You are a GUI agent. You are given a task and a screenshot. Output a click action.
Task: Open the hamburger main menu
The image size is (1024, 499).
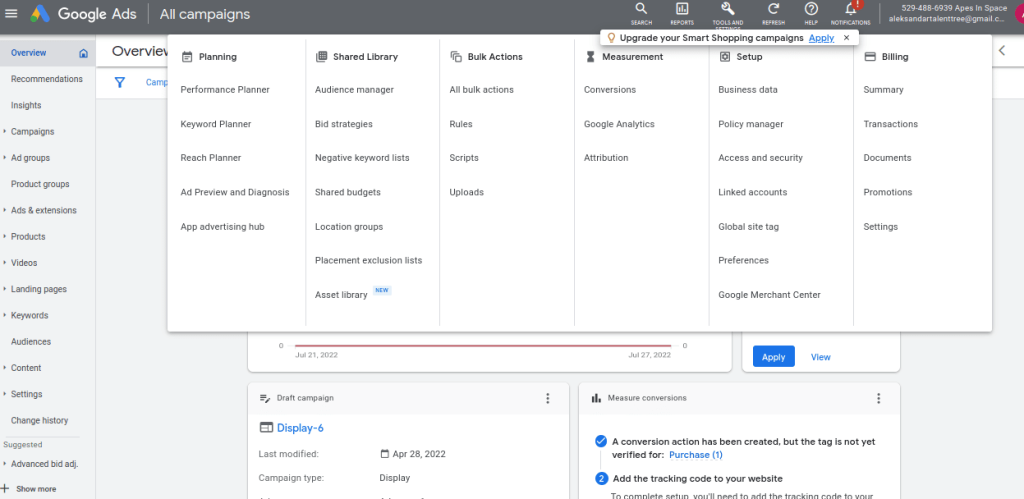pos(11,14)
